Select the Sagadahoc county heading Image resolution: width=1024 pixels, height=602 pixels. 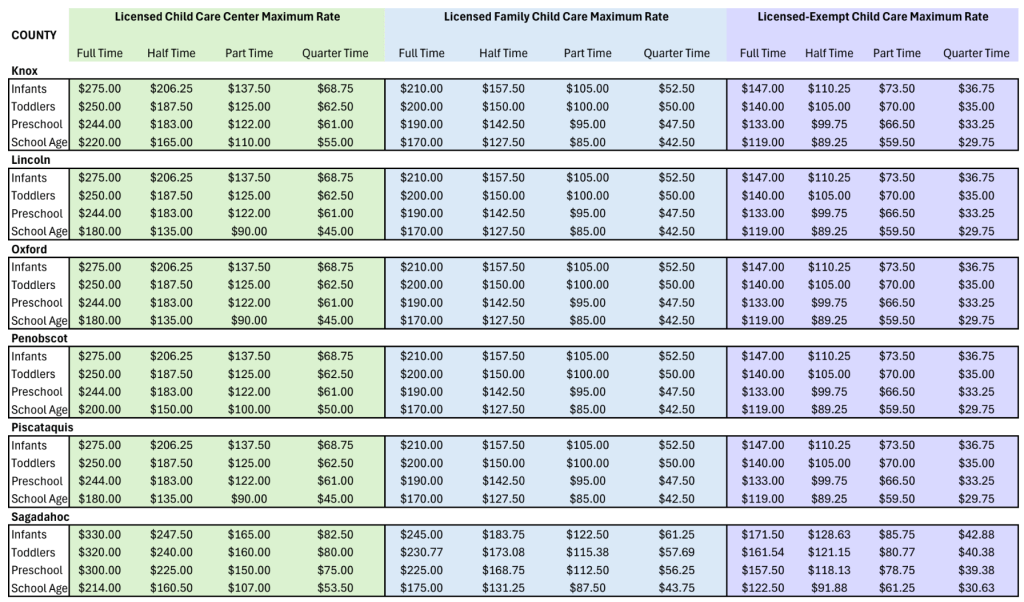[x=39, y=517]
